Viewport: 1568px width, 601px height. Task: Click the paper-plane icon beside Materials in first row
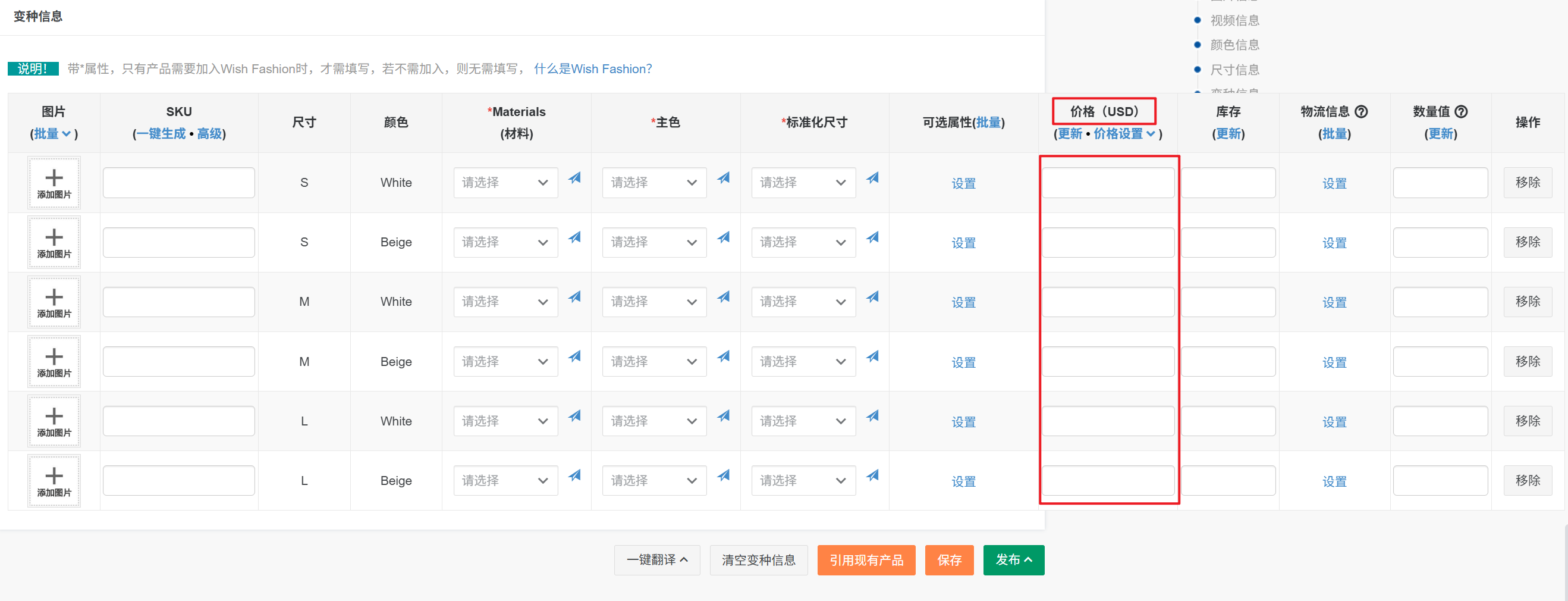click(574, 178)
